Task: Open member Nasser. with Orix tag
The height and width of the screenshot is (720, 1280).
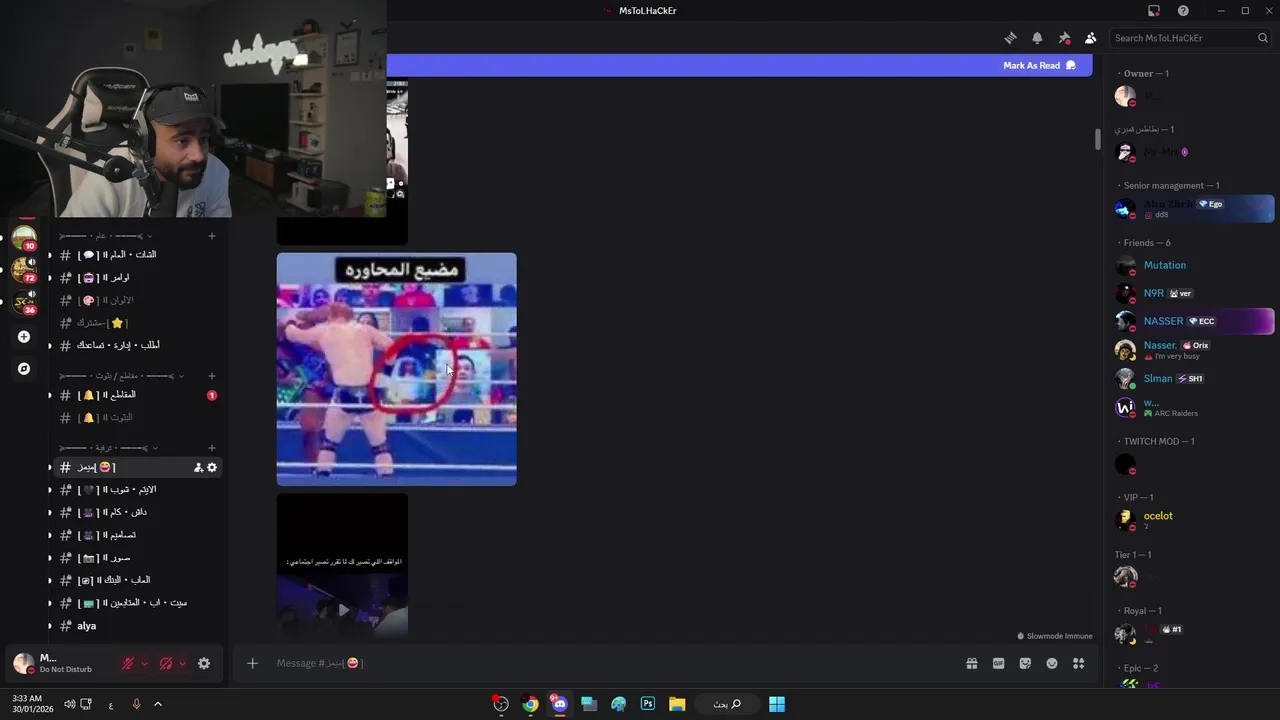Action: tap(1193, 350)
